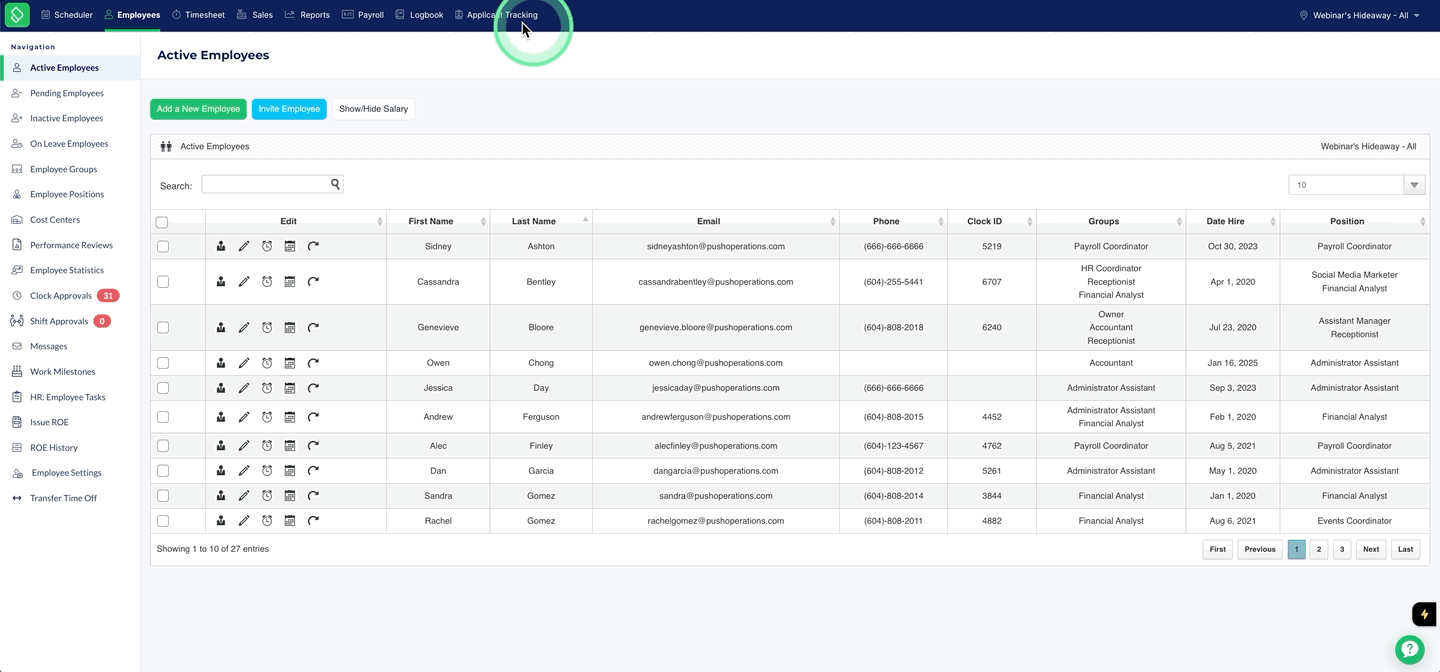
Task: Open the entries-per-page dropdown showing 10
Action: click(x=1357, y=185)
